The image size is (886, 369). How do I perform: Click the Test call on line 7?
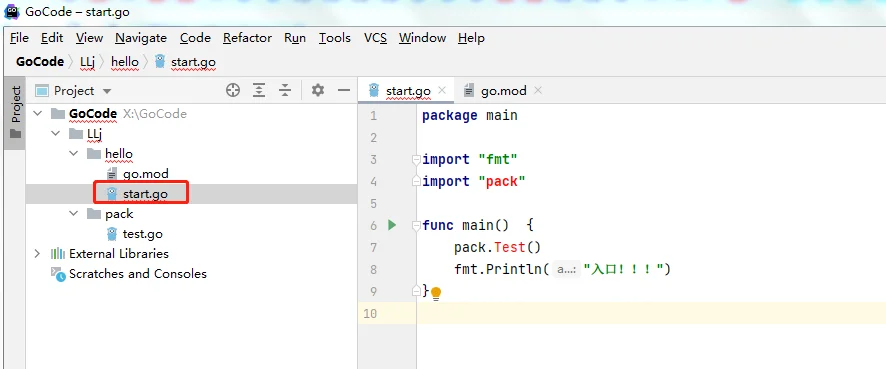tap(510, 247)
